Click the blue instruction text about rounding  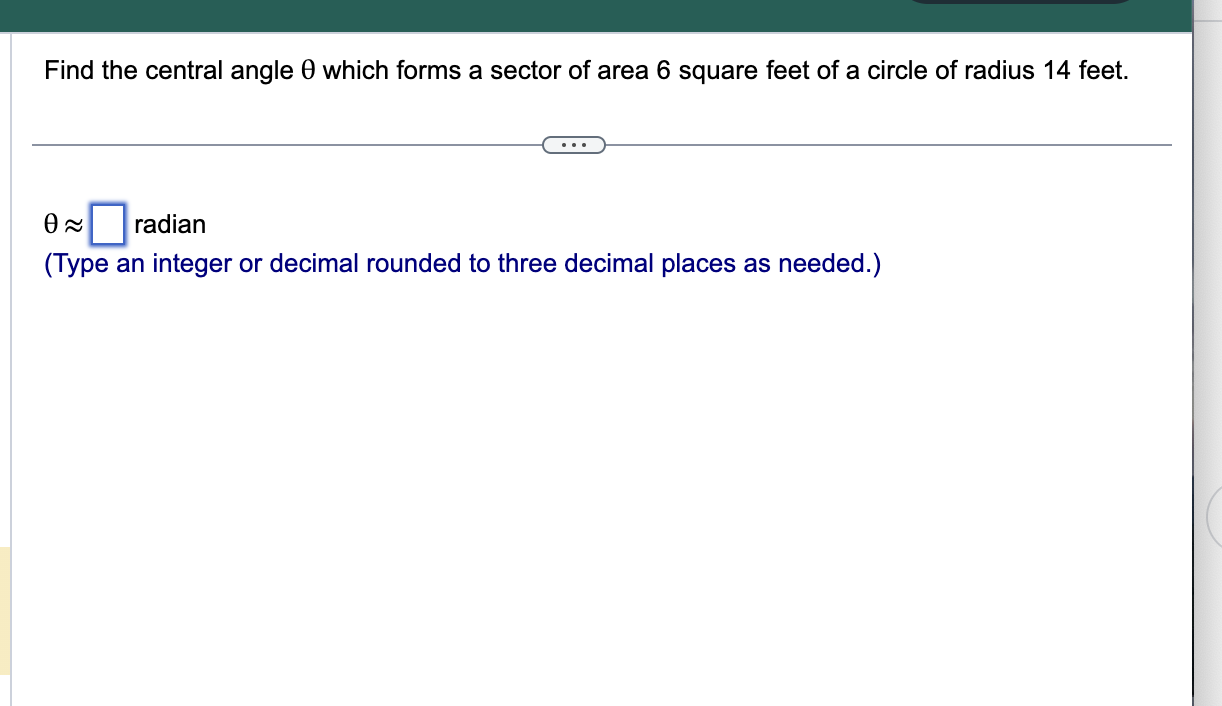pyautogui.click(x=460, y=263)
